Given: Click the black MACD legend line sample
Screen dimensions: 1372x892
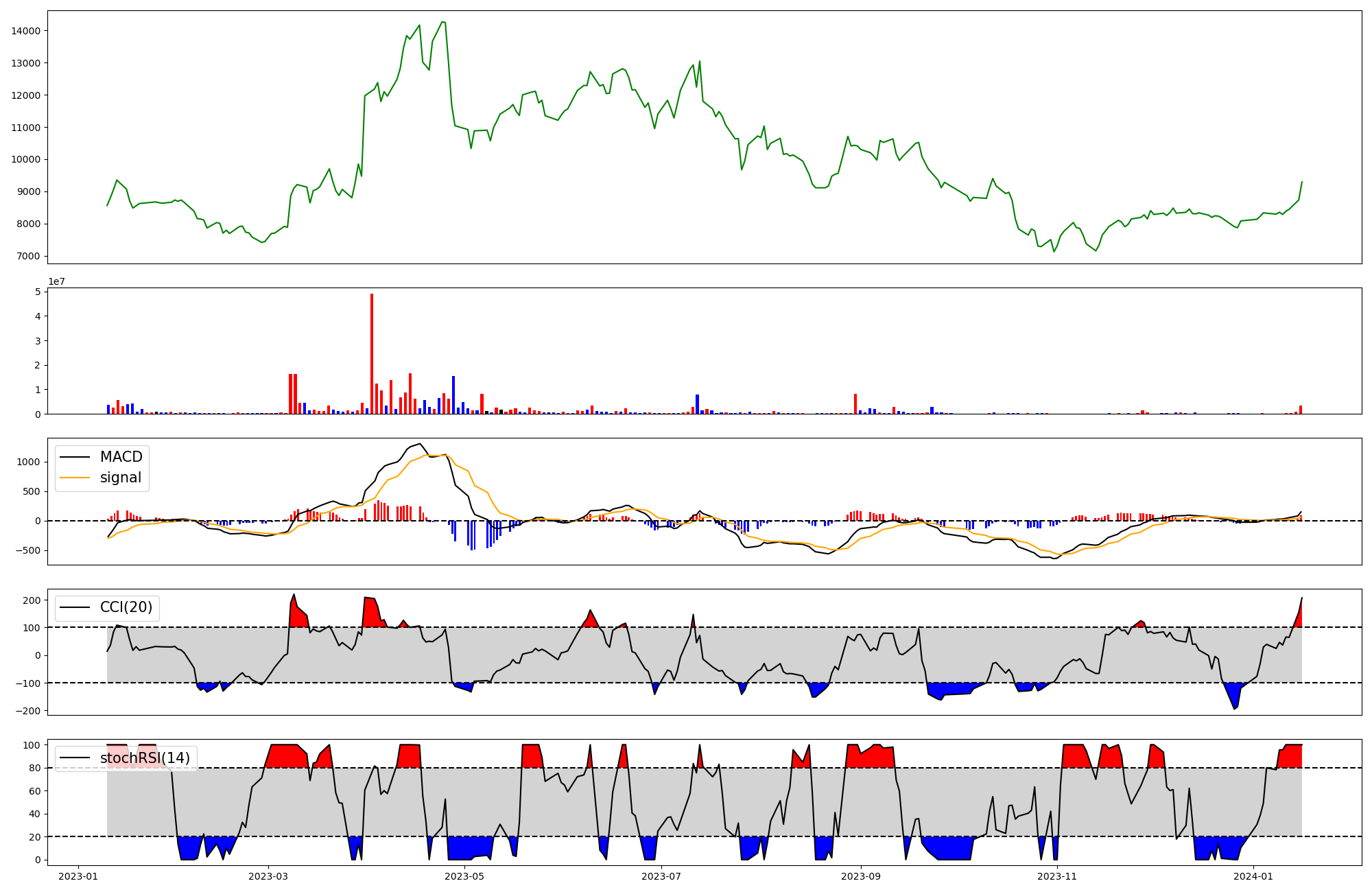Looking at the screenshot, I should 75,457.
